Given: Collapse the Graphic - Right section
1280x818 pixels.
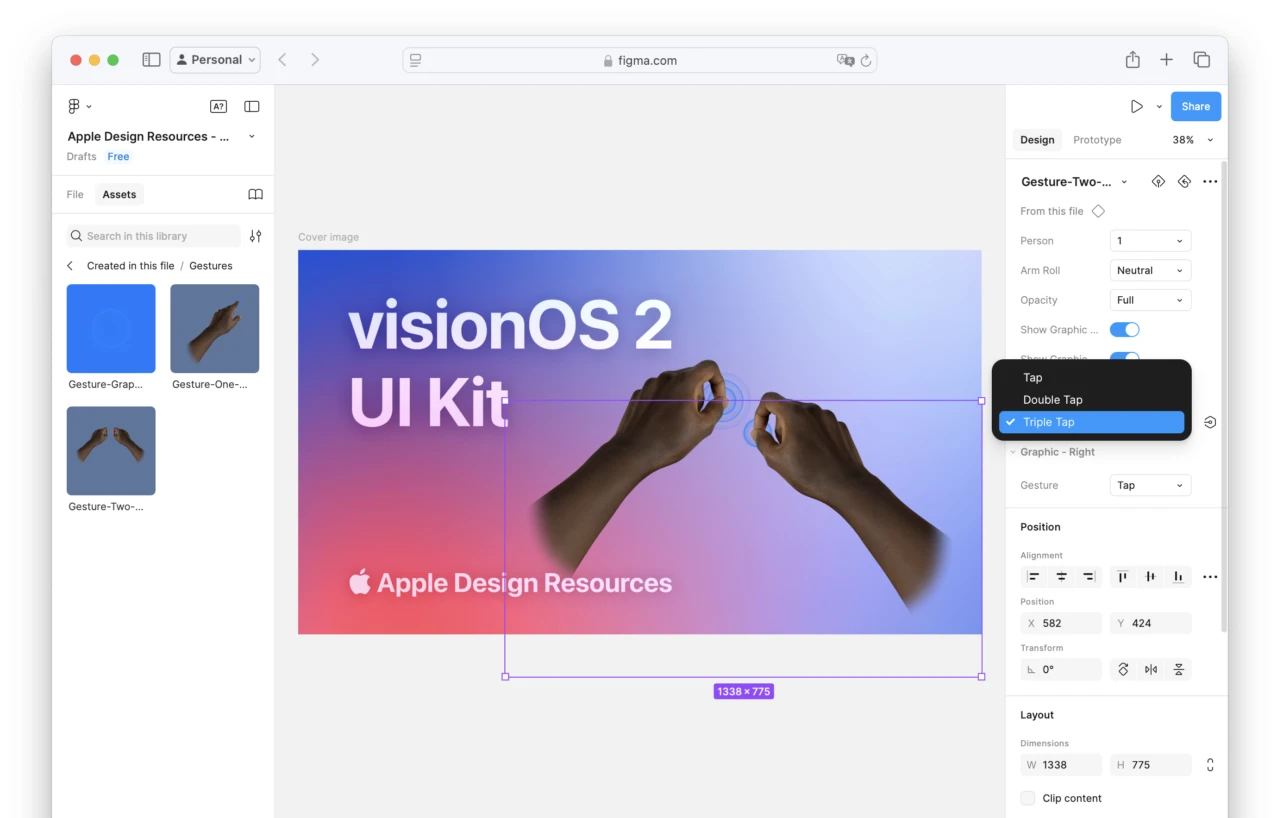Looking at the screenshot, I should (x=1012, y=452).
